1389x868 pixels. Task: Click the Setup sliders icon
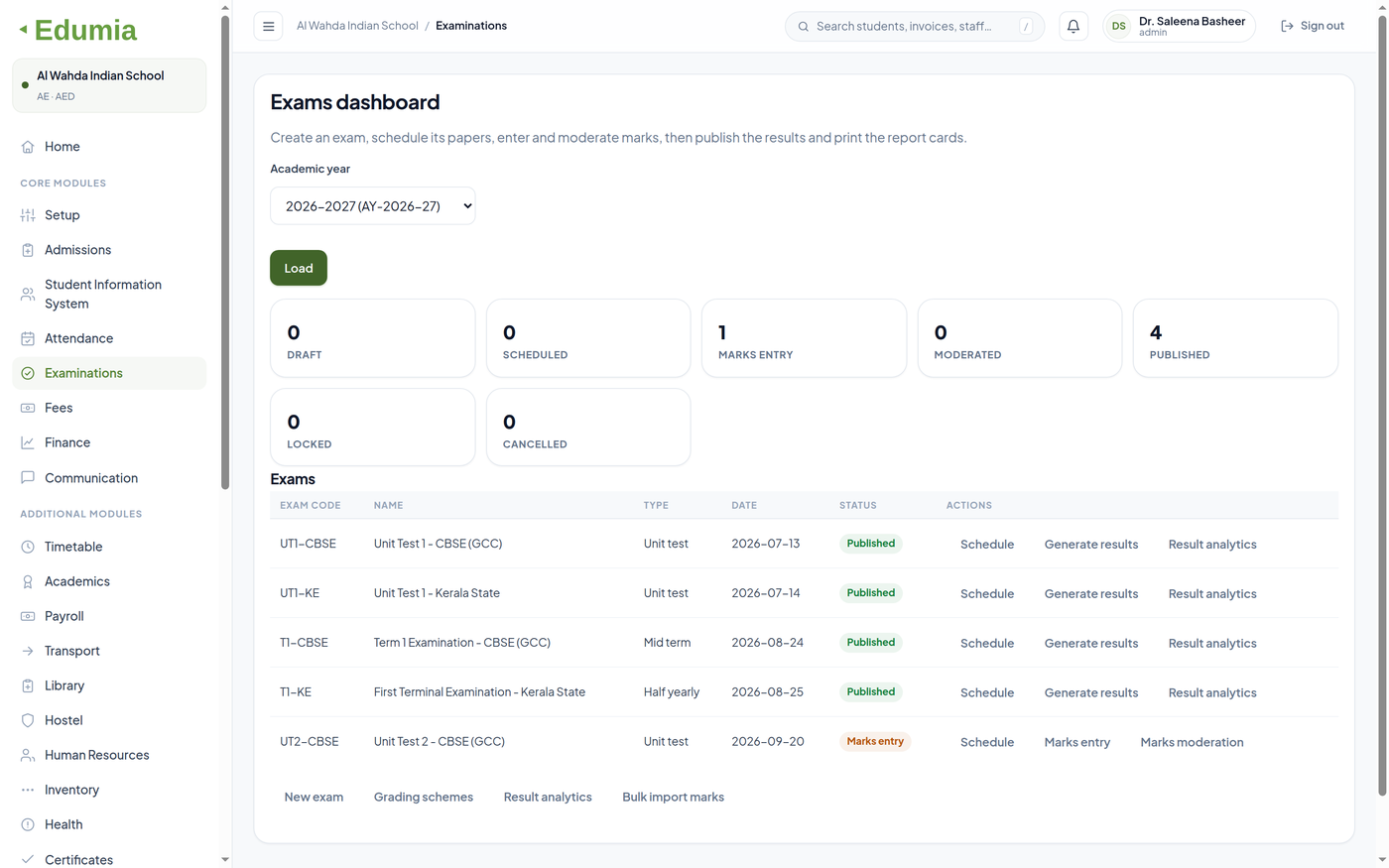click(28, 215)
